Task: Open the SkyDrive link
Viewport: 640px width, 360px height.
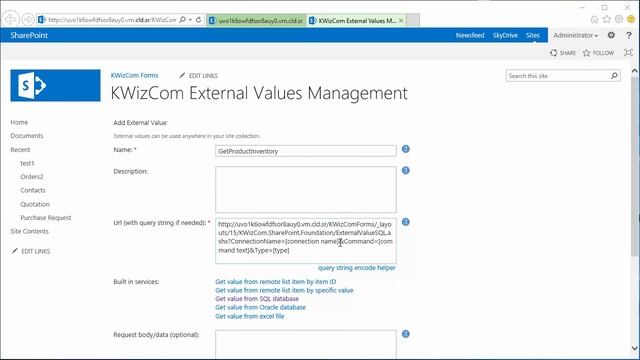Action: (x=505, y=35)
